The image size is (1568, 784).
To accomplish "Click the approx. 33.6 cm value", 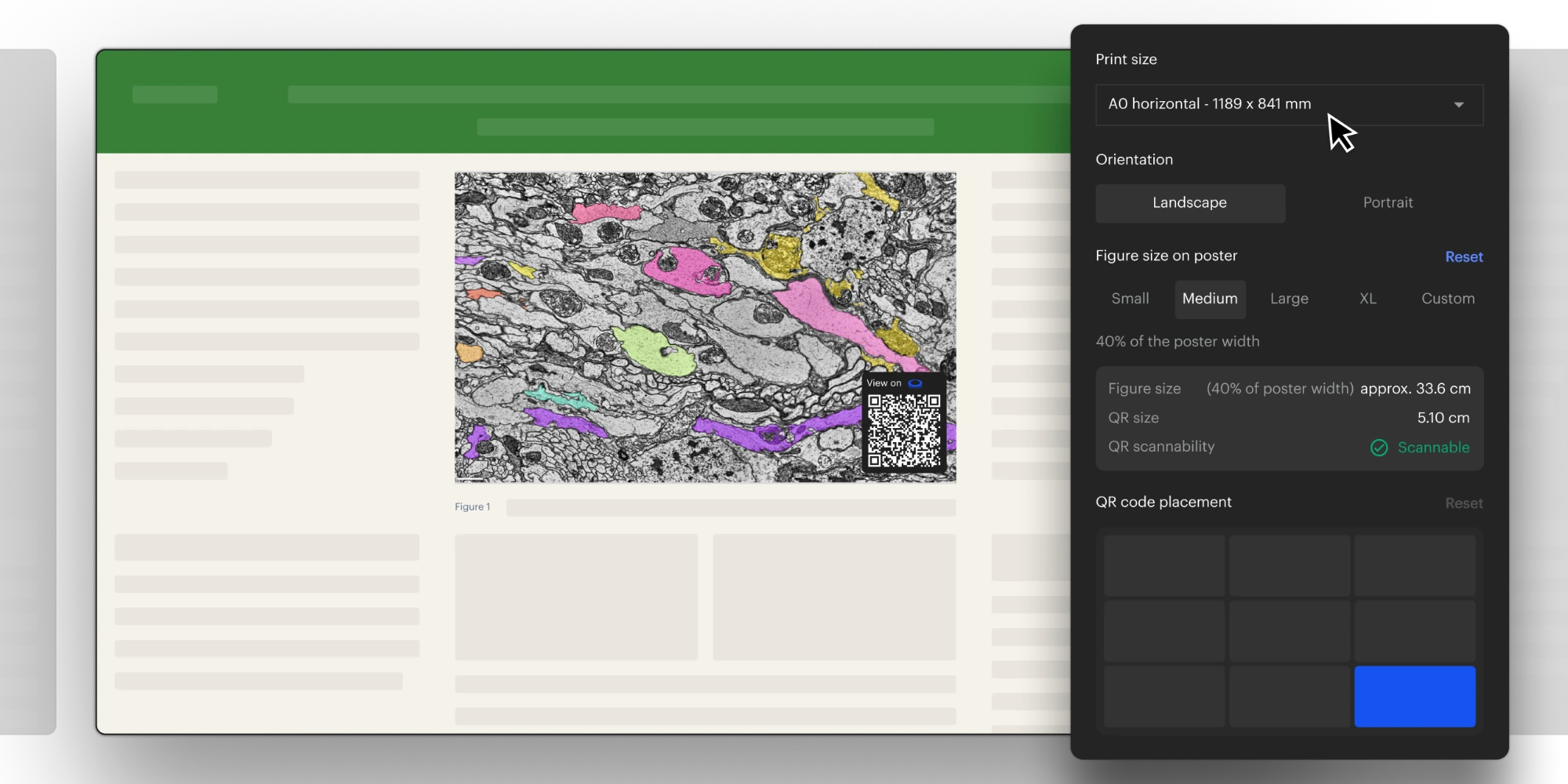I will (1415, 389).
